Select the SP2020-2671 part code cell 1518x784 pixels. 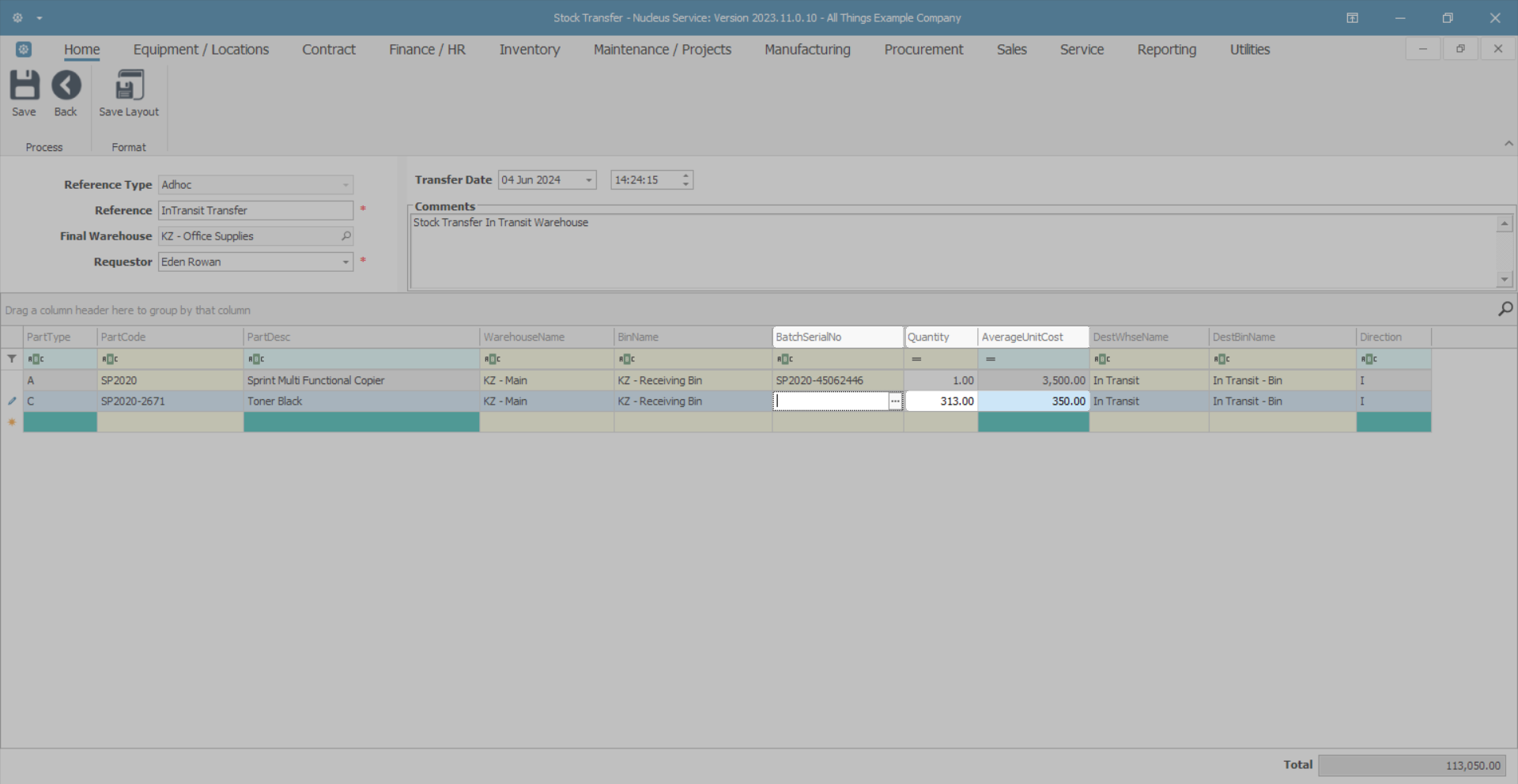pos(170,401)
